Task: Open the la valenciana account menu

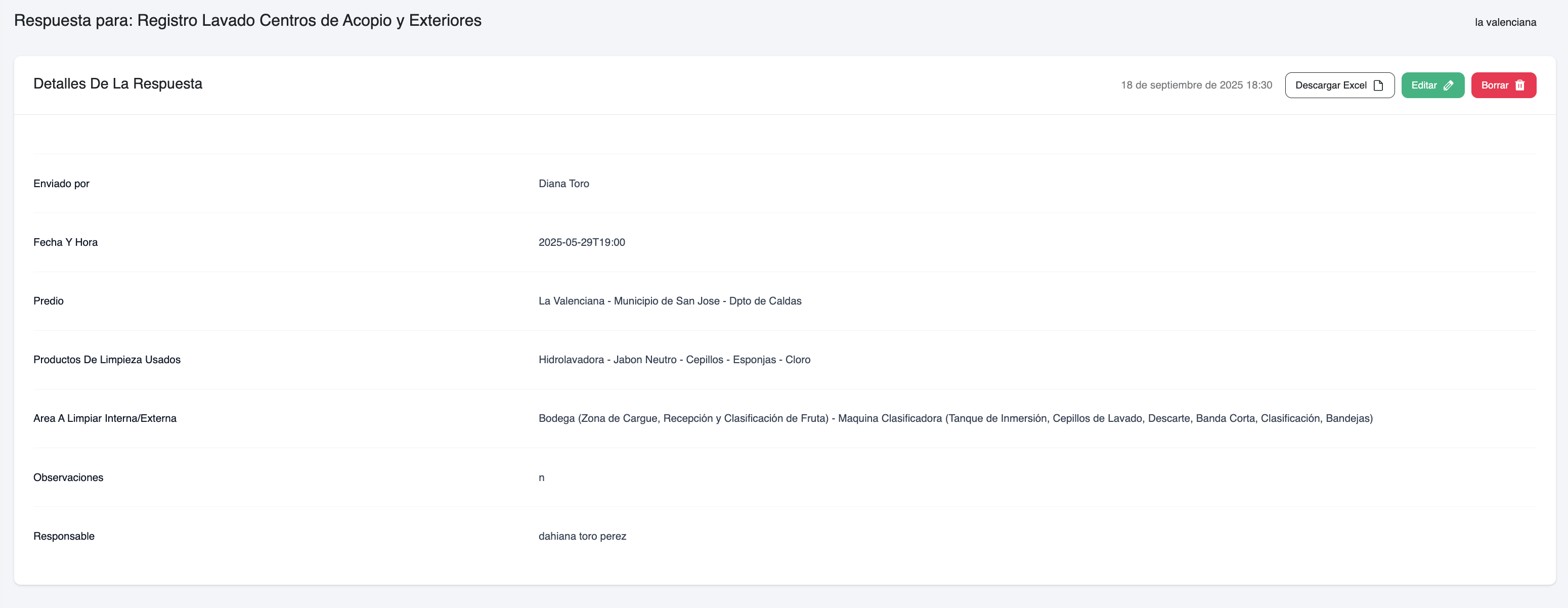Action: click(x=1505, y=23)
